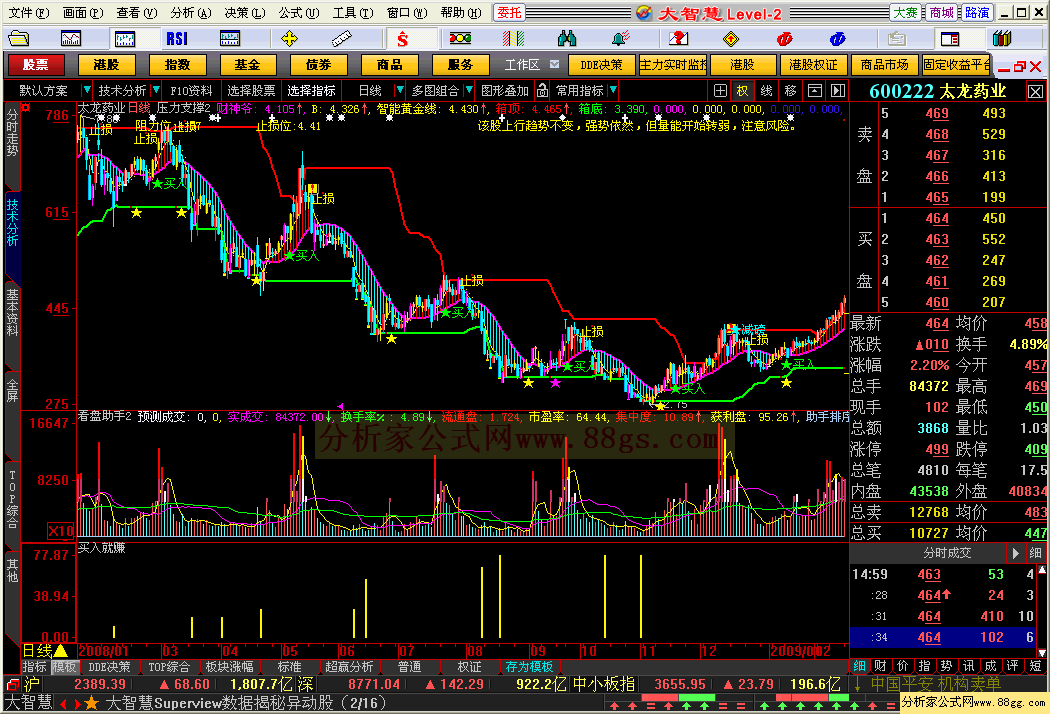Click the 指数 market button
Screen dimensions: 1050x714
pyautogui.click(x=177, y=64)
